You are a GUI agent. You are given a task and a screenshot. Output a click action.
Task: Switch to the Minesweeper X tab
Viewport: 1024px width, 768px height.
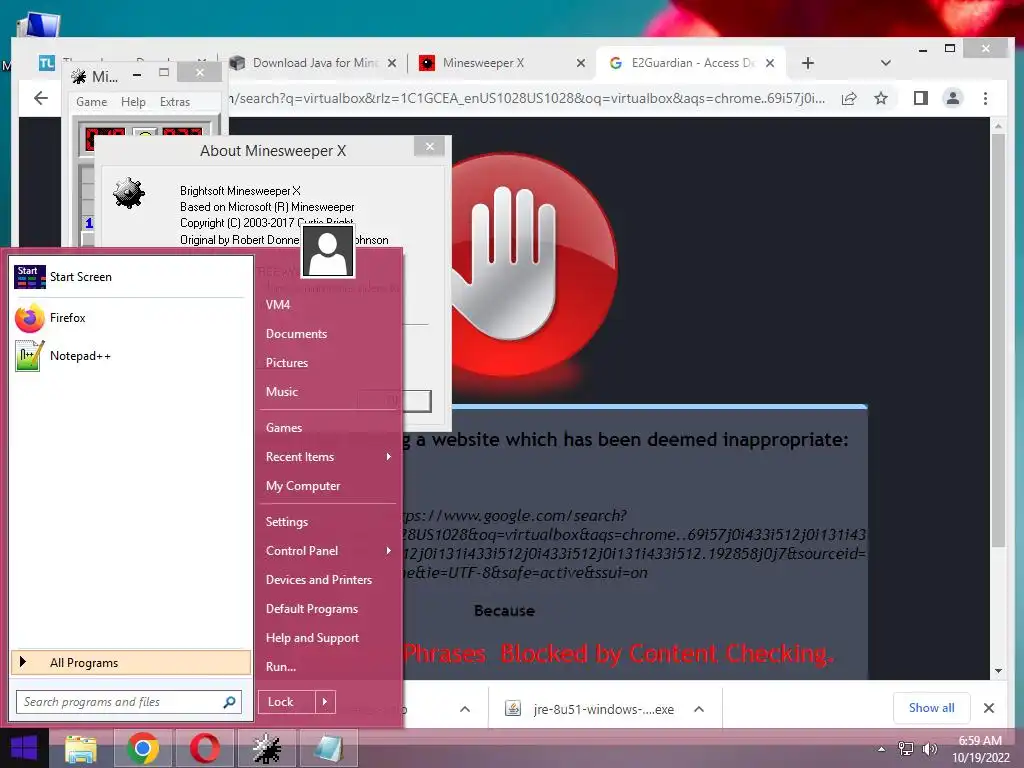(500, 63)
